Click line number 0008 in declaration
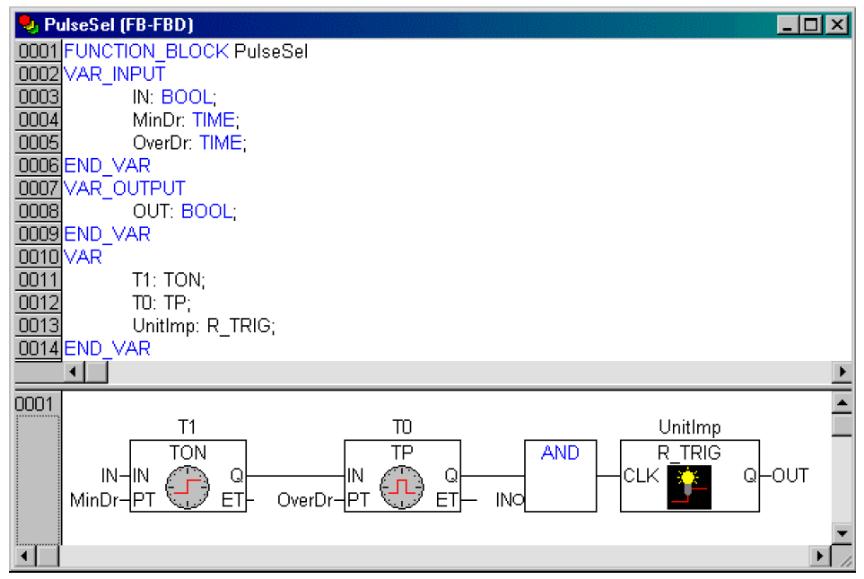 38,211
